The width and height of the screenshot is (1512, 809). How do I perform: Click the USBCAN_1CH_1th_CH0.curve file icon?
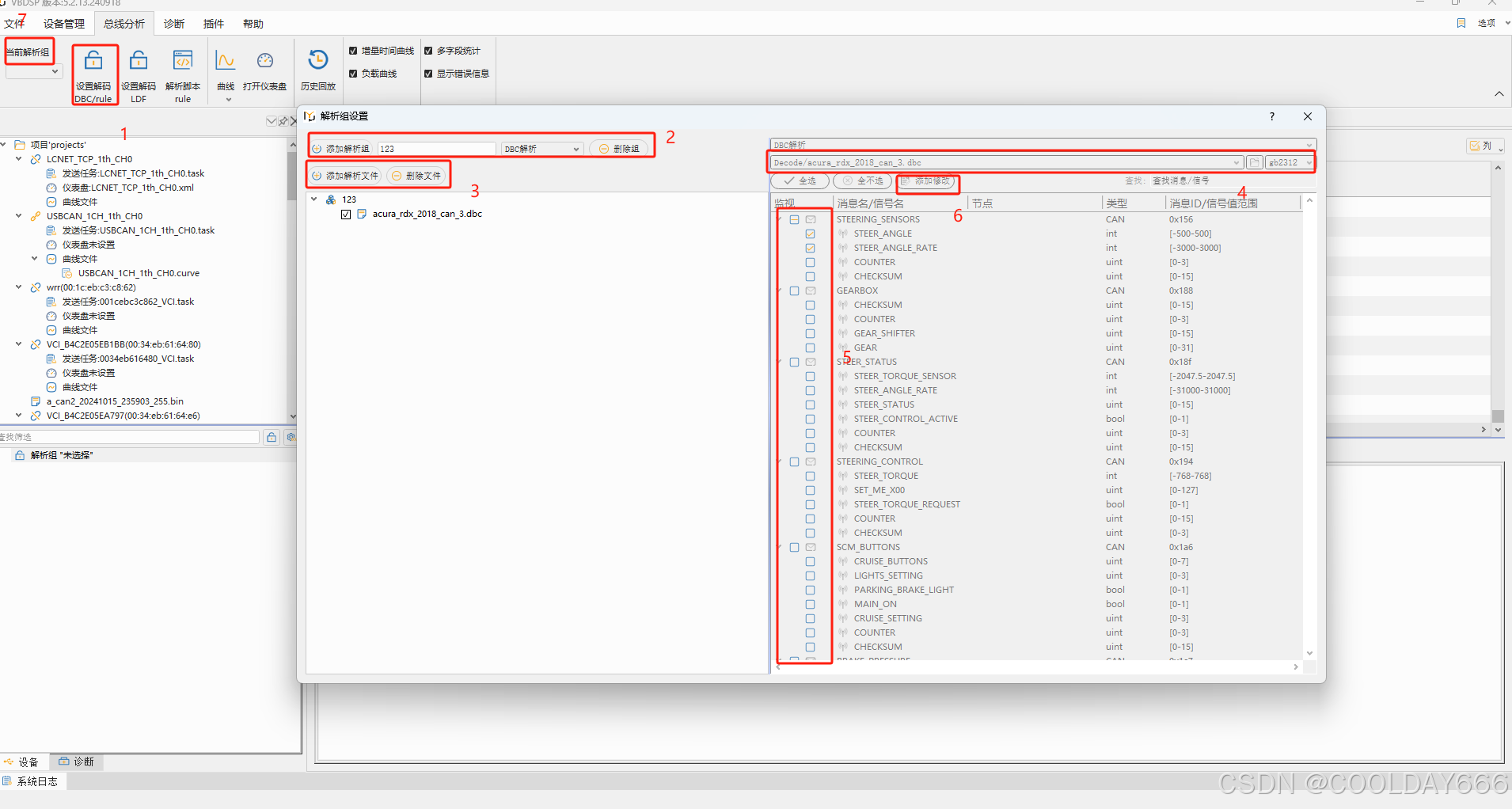[67, 273]
